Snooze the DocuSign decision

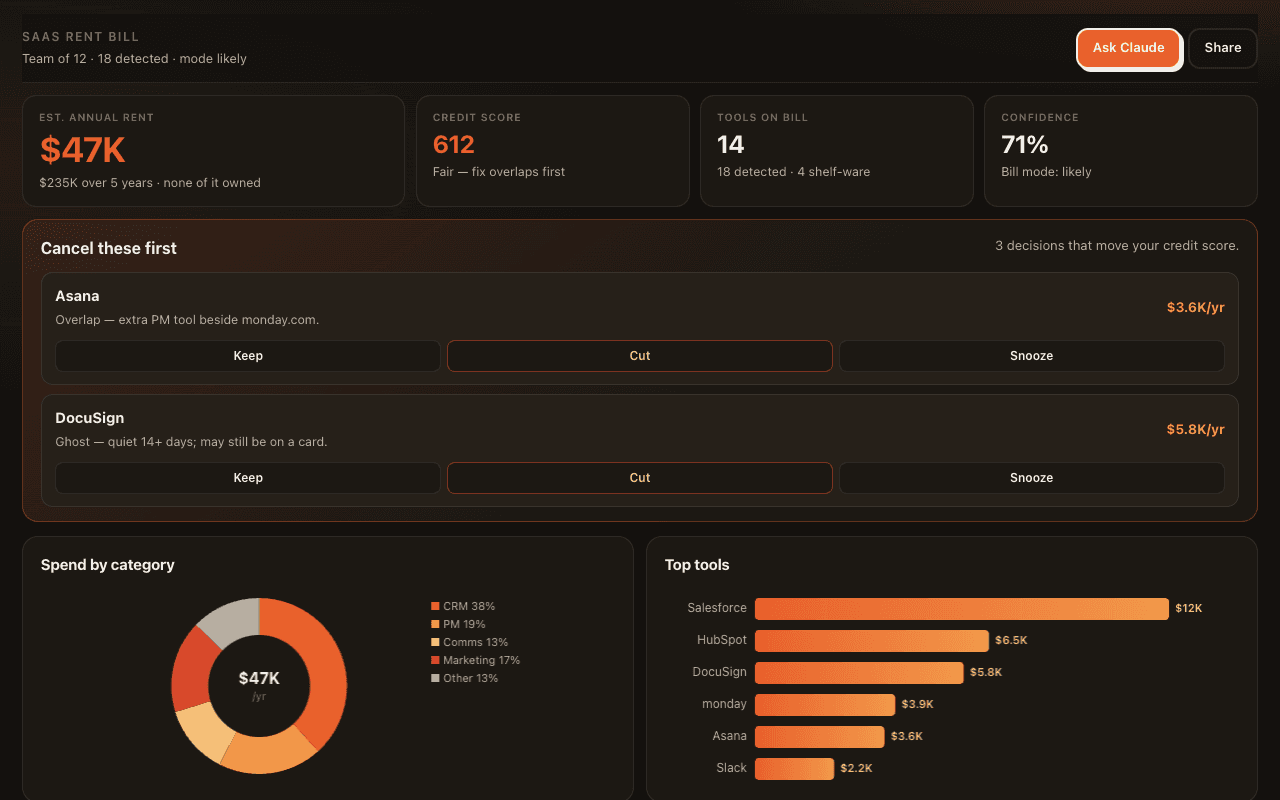tap(1031, 478)
